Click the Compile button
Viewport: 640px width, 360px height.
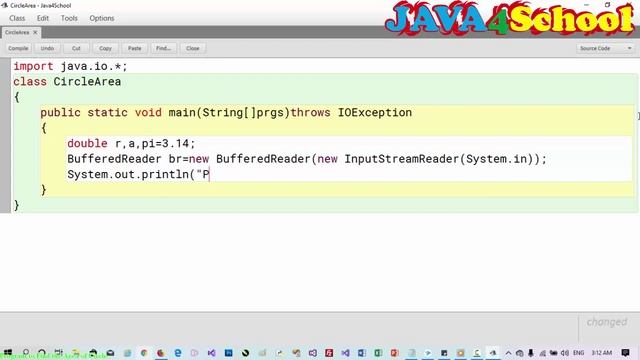[18, 48]
